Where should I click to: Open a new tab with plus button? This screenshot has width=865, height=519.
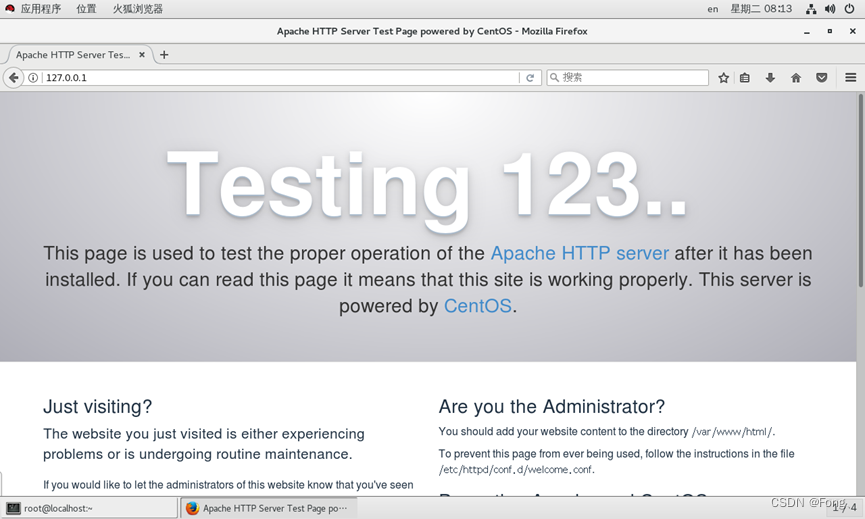pyautogui.click(x=164, y=55)
